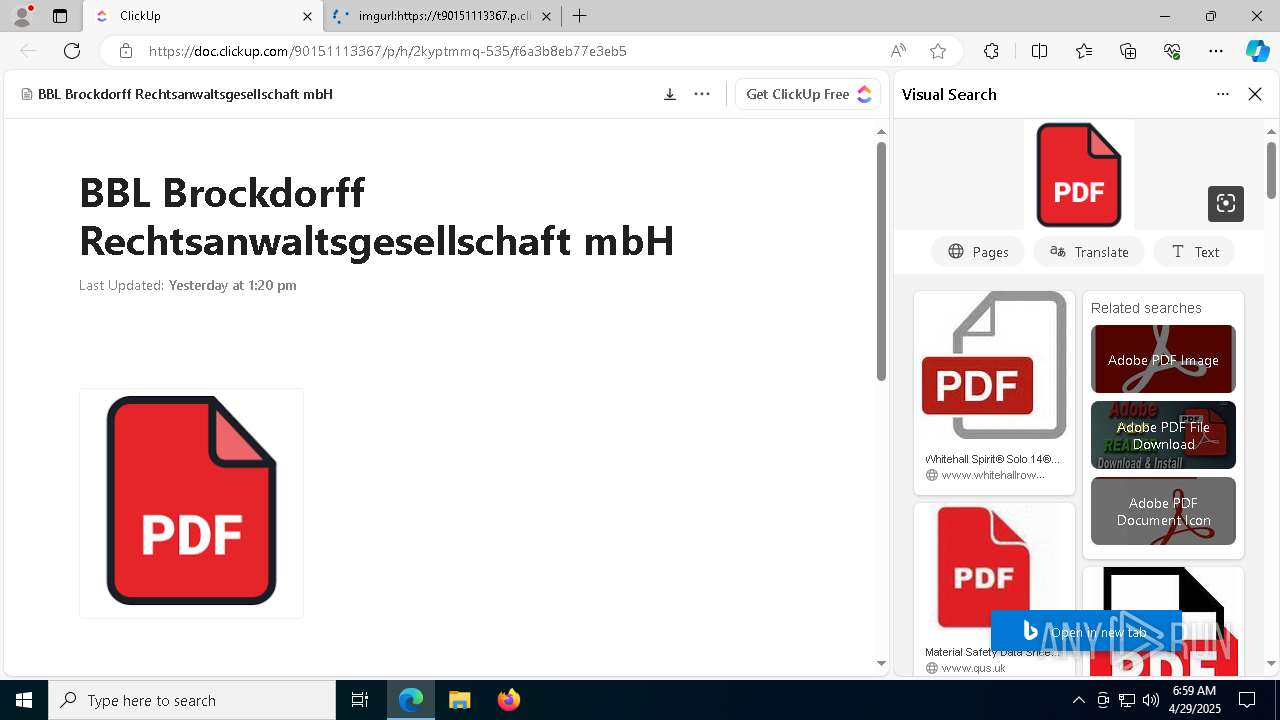Switch to the imgurl browser tab
Screen dimensions: 1280x720
(443, 16)
